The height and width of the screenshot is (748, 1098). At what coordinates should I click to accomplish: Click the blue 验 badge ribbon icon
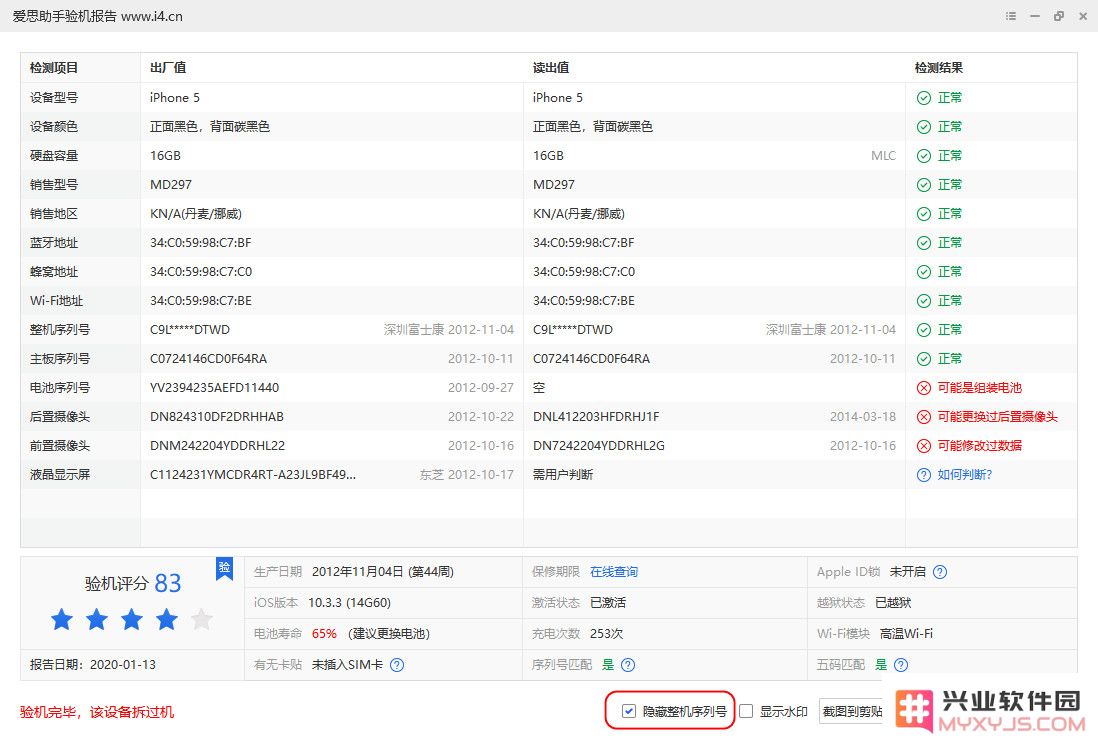point(224,569)
